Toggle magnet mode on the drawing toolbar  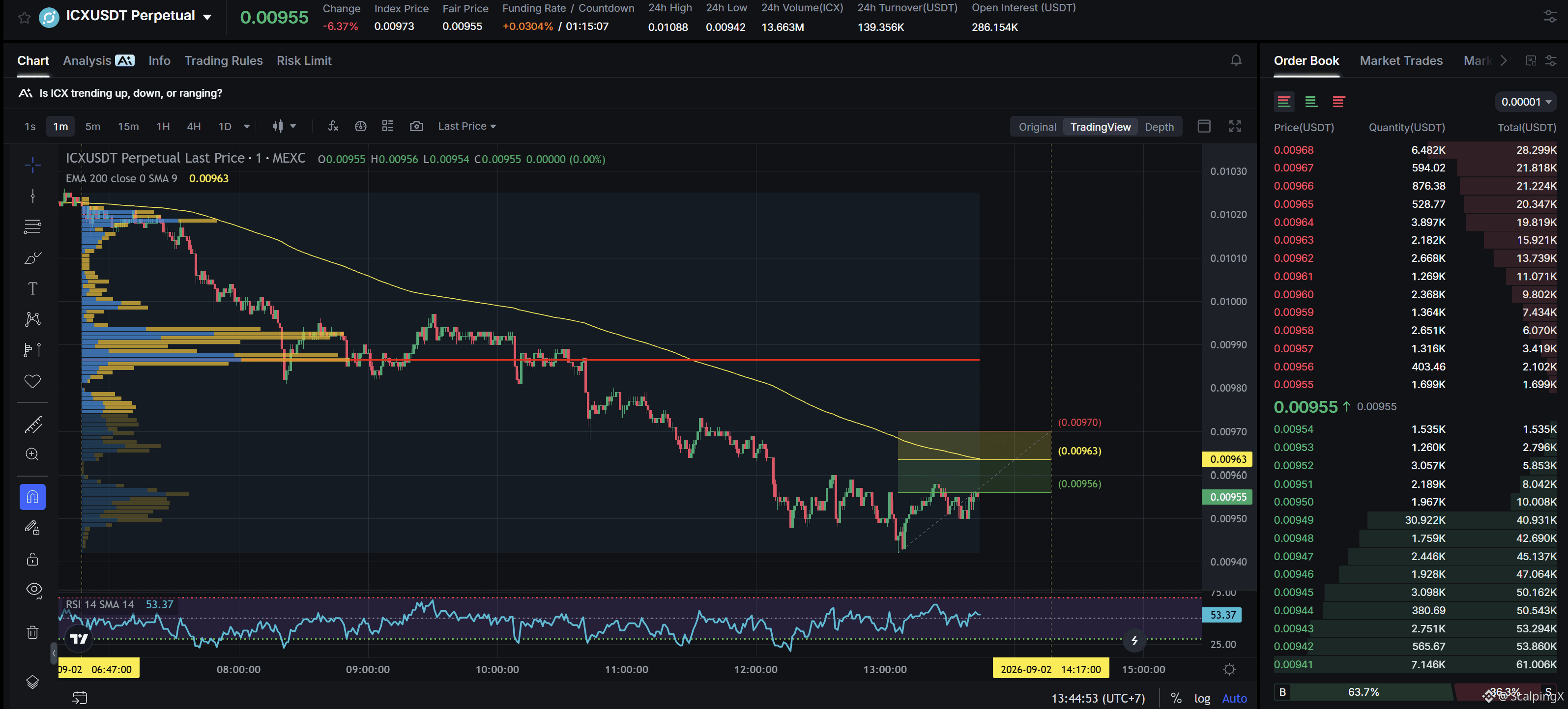[x=33, y=497]
